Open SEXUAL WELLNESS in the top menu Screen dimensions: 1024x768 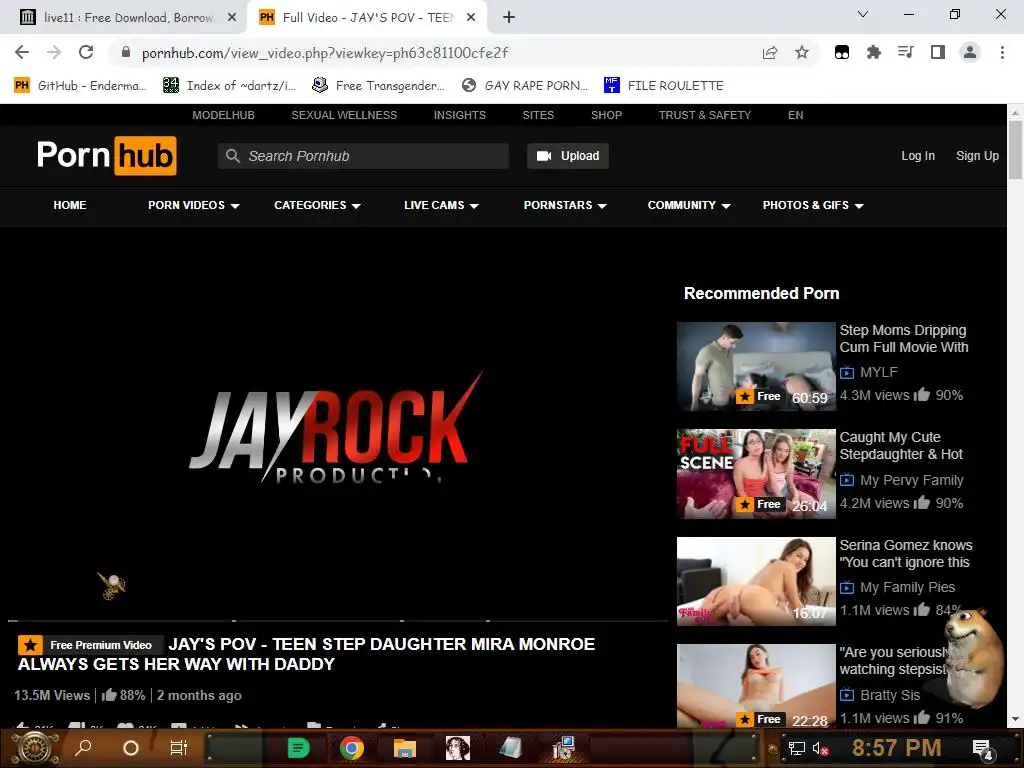[x=344, y=115]
